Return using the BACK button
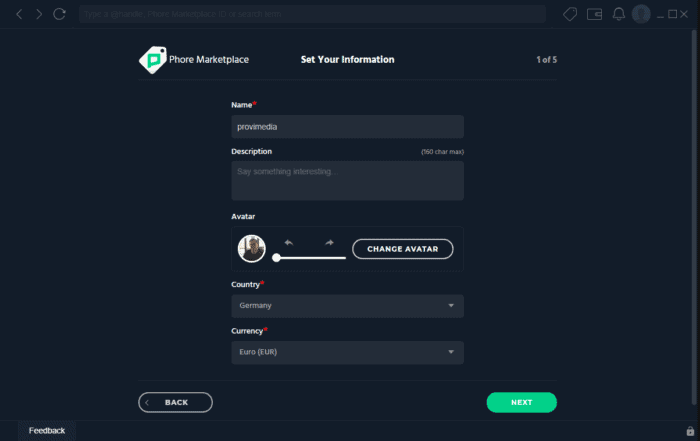 tap(175, 402)
